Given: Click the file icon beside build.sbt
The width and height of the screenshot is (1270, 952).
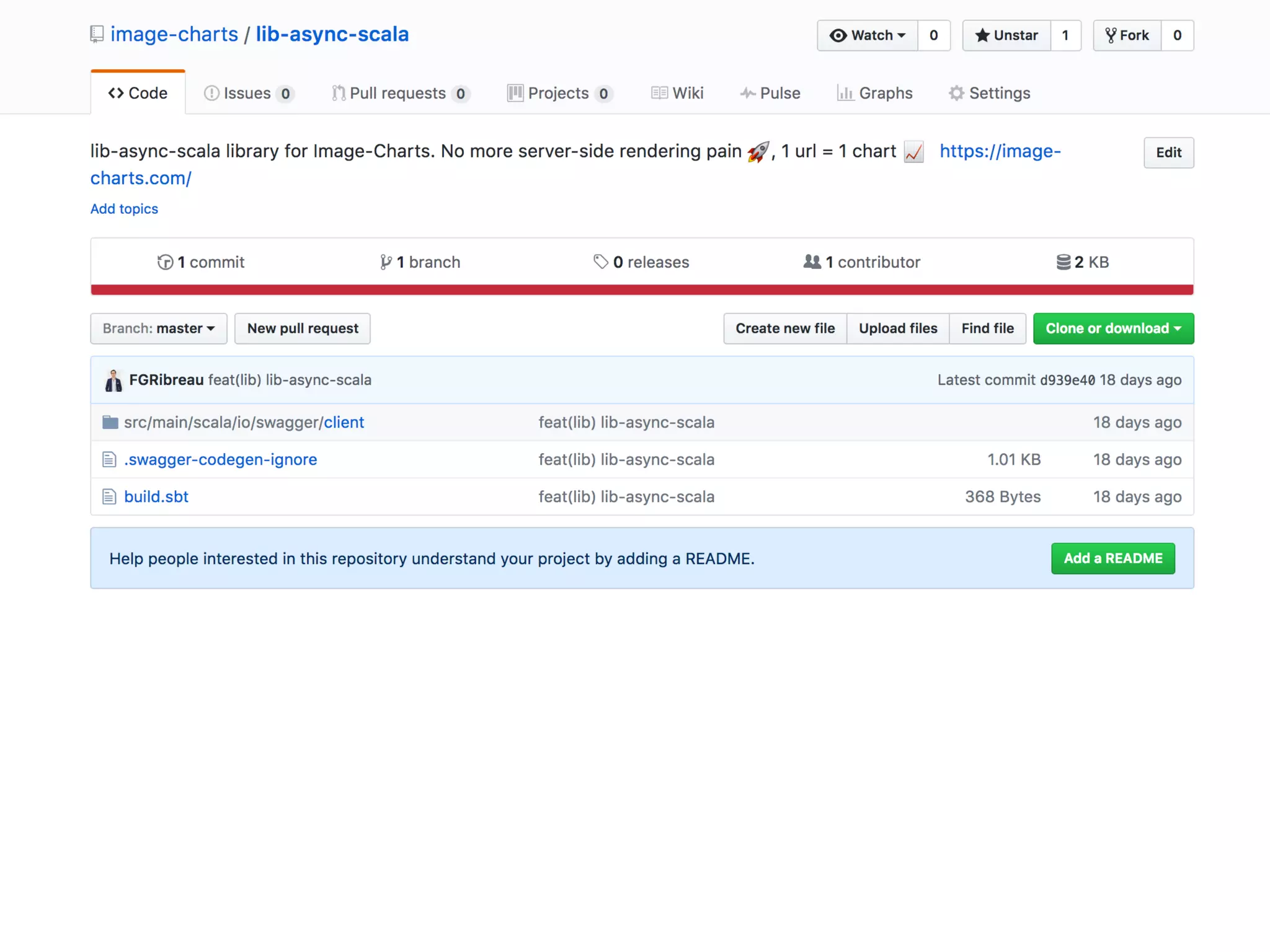Looking at the screenshot, I should click(x=109, y=497).
